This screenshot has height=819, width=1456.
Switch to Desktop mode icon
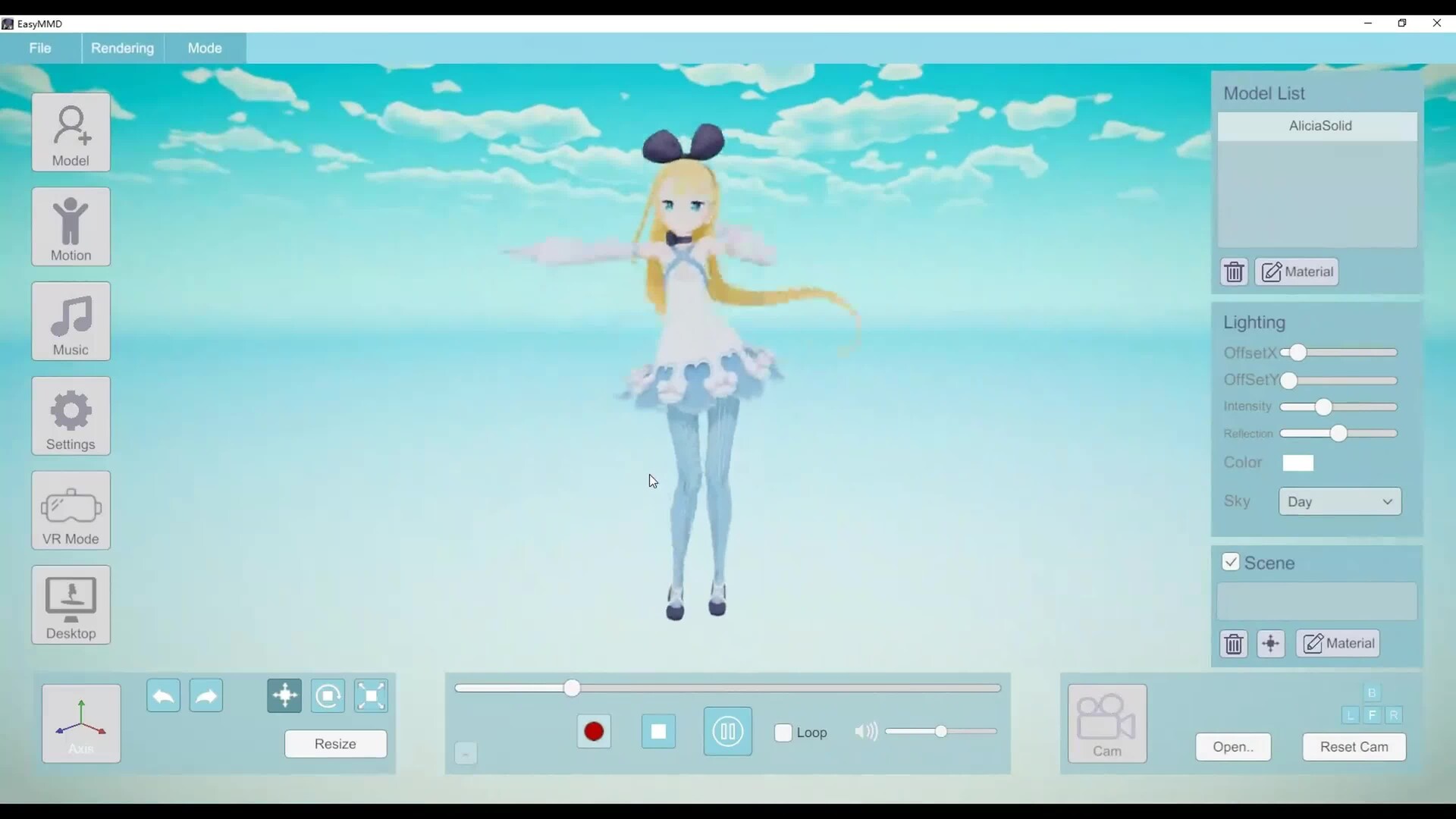click(x=71, y=604)
